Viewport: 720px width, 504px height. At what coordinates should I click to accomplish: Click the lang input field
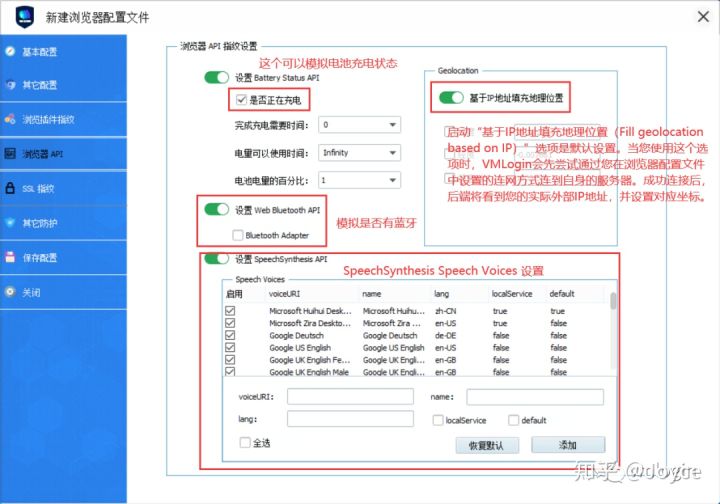point(350,419)
